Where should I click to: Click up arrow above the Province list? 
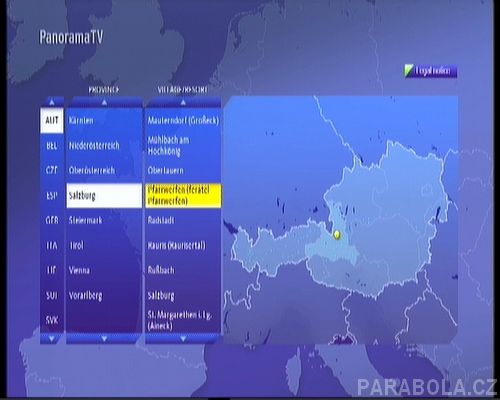[x=104, y=102]
